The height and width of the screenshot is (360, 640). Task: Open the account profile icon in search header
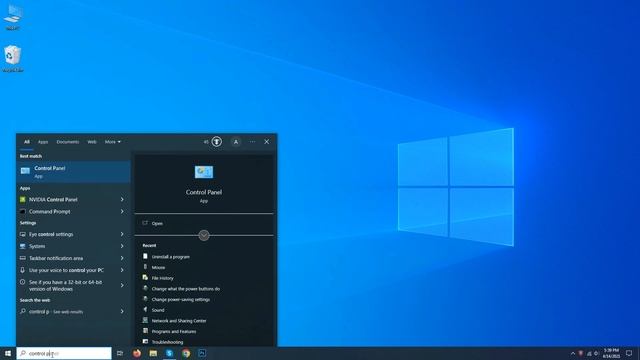pos(236,142)
